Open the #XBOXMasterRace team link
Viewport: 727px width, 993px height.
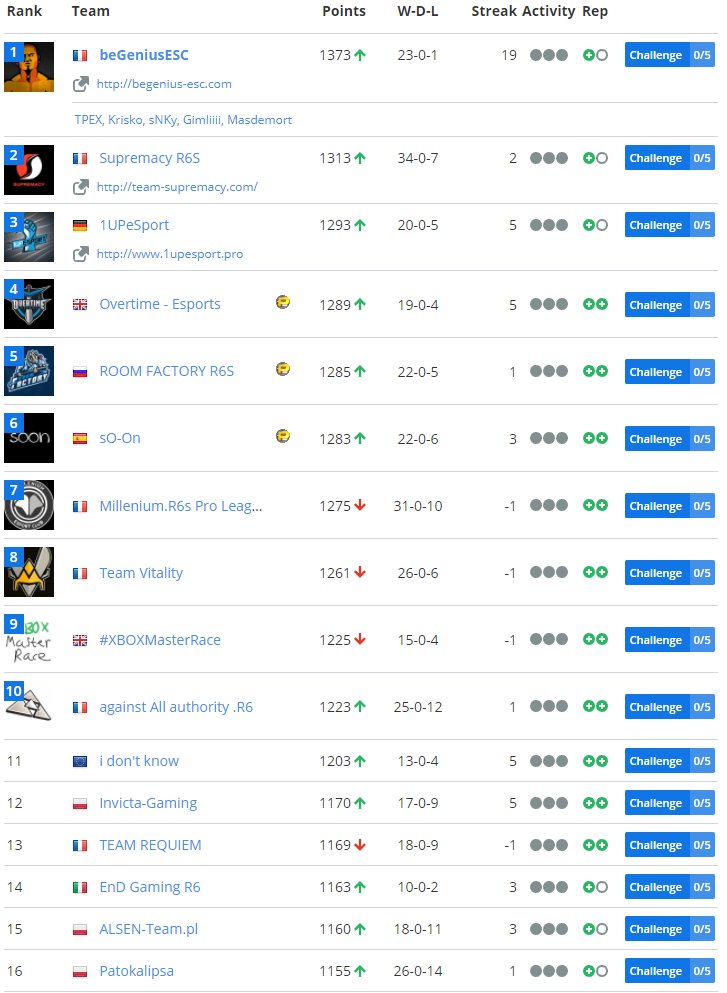click(x=160, y=640)
